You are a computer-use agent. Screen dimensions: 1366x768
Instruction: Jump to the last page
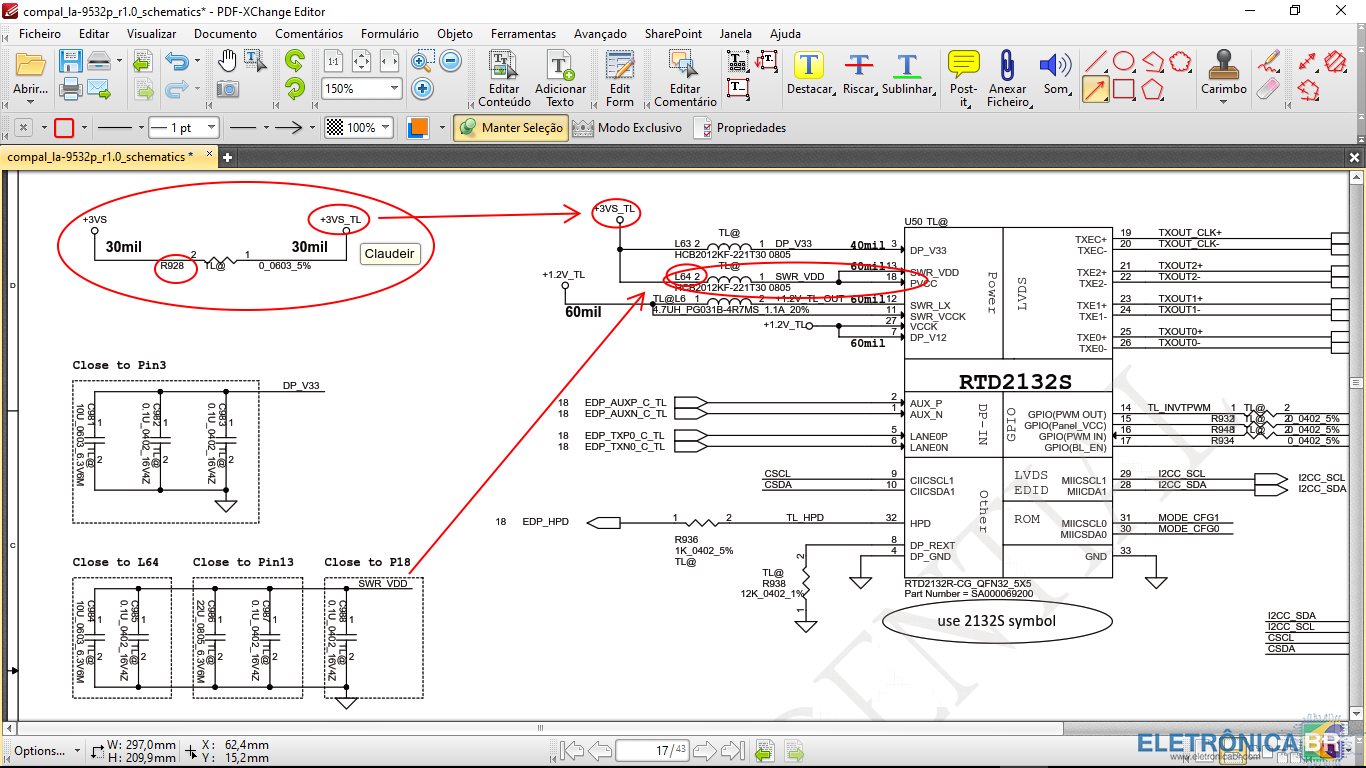[733, 751]
